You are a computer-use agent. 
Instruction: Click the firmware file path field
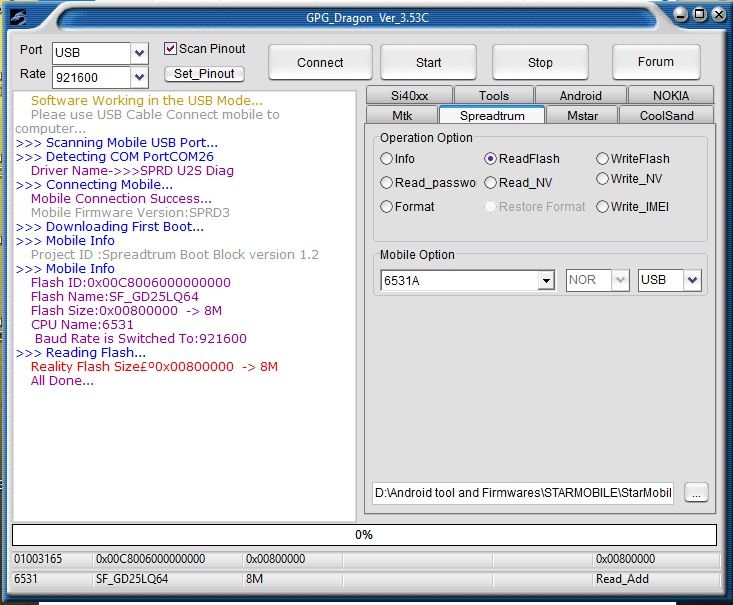click(523, 493)
